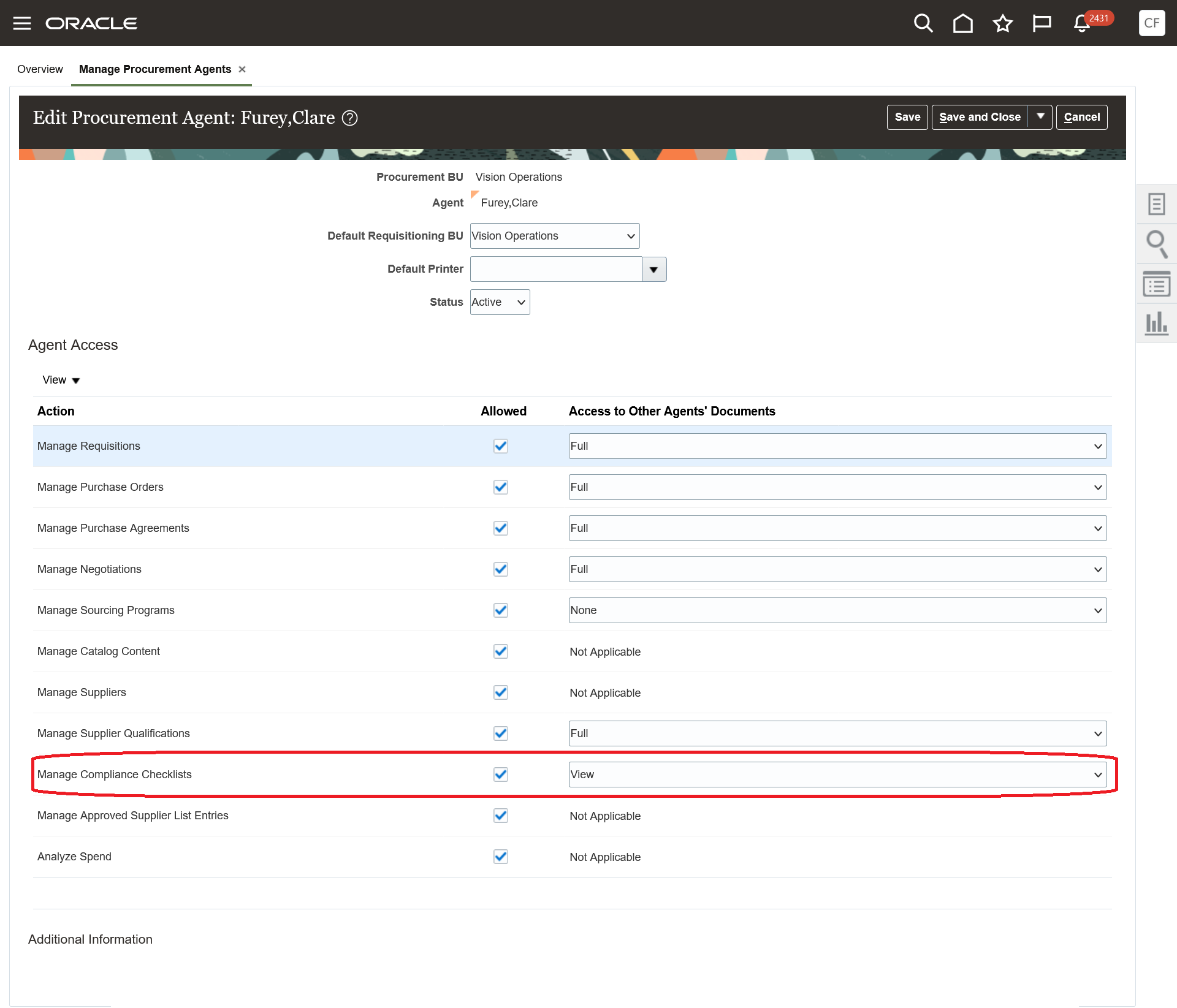Viewport: 1177px width, 1008px height.
Task: Click the search magnifier icon in header
Action: [923, 23]
